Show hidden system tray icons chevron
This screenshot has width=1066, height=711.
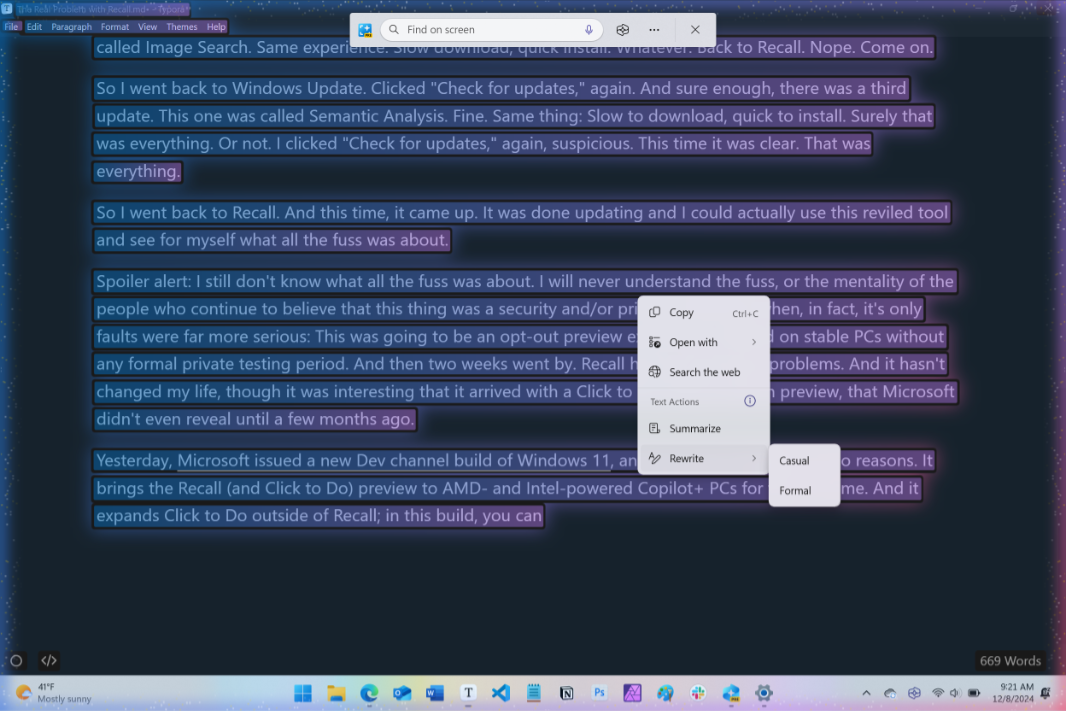tap(866, 693)
